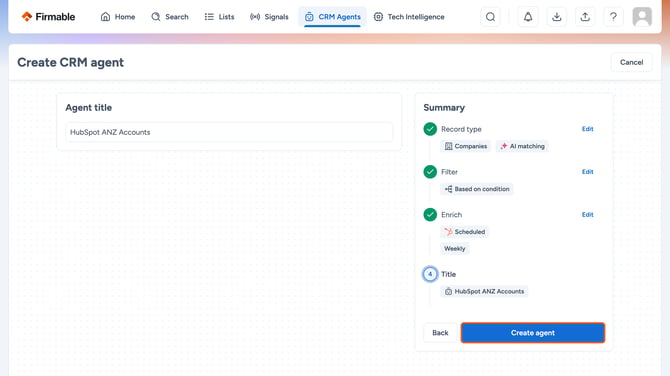Click the upload icon in header
Viewport: 670px width, 376px height.
click(585, 17)
